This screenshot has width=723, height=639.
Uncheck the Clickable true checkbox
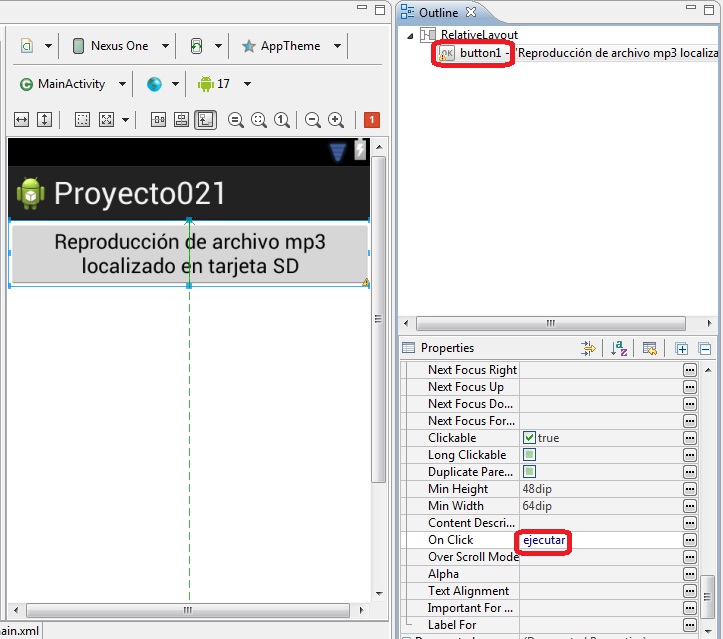coord(529,438)
